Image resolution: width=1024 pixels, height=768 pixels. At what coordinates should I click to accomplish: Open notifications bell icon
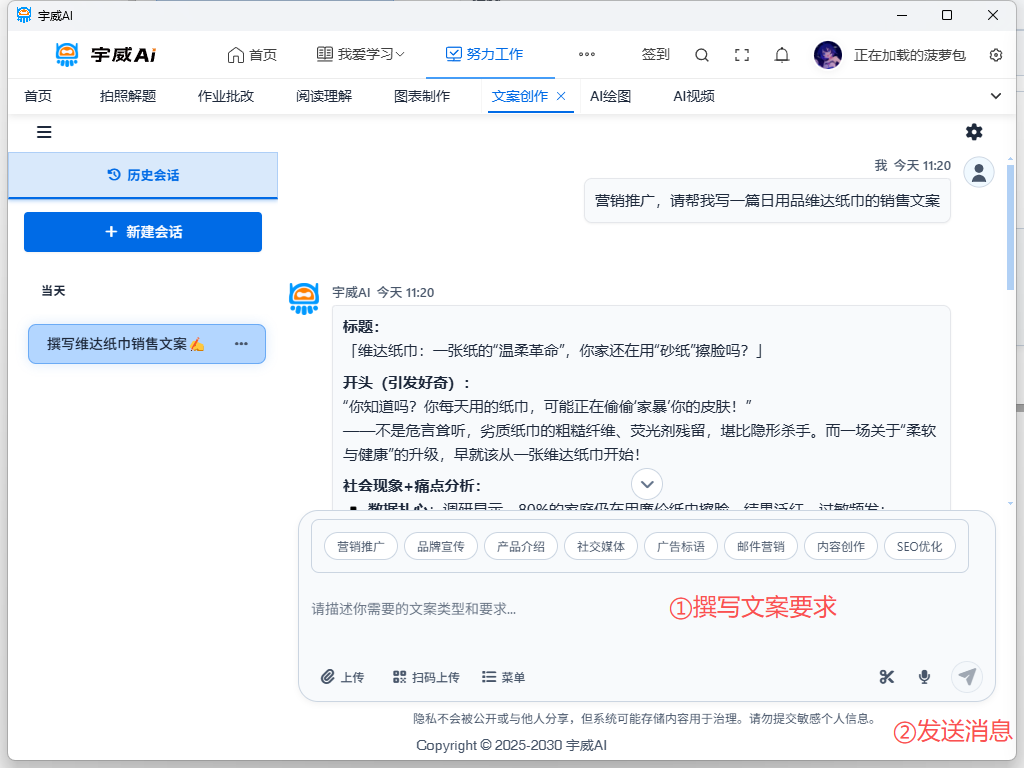pyautogui.click(x=782, y=55)
